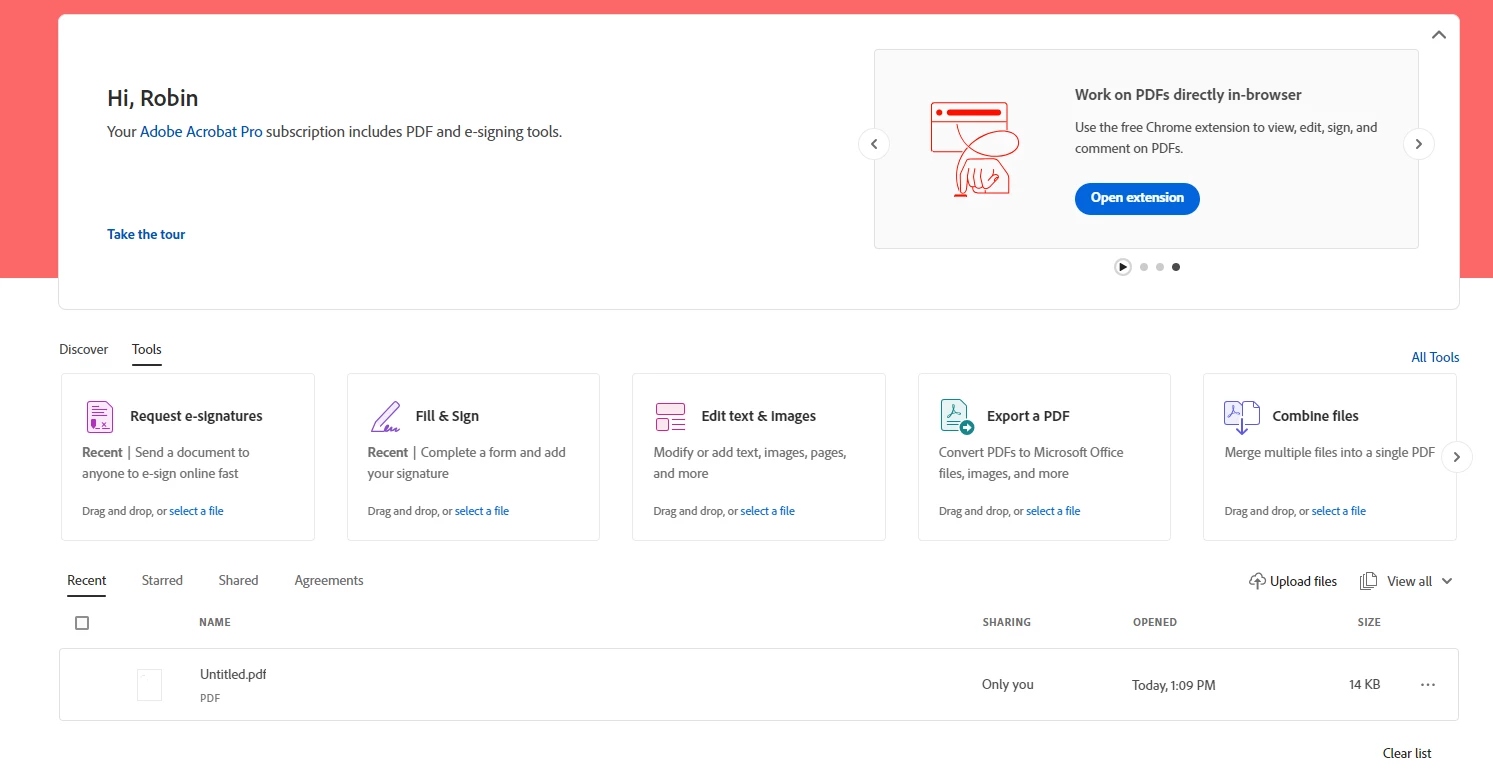Follow the Take the tour link
Screen dimensions: 1493x775
point(146,234)
